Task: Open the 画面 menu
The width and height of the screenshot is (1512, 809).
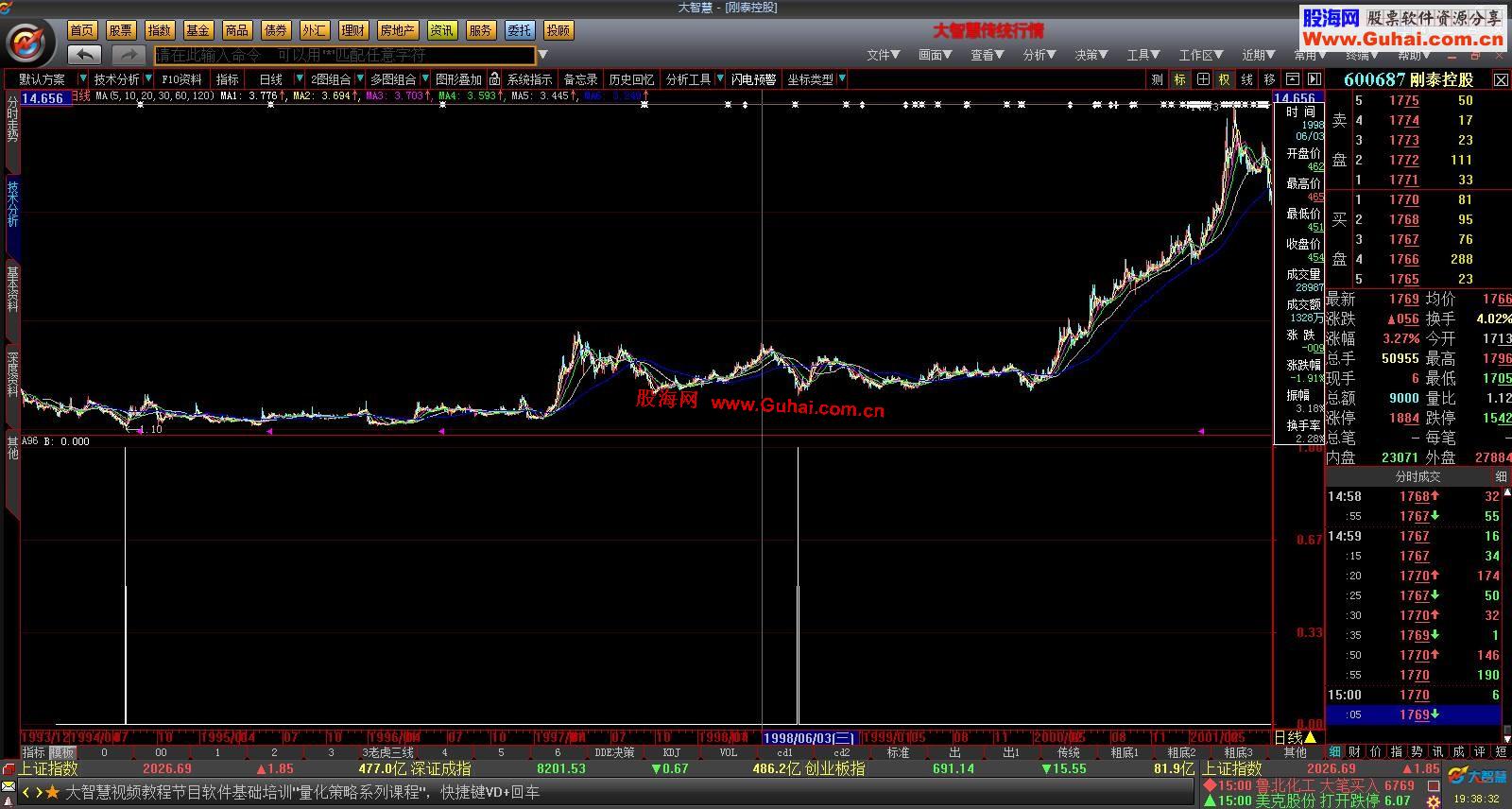Action: click(x=936, y=55)
